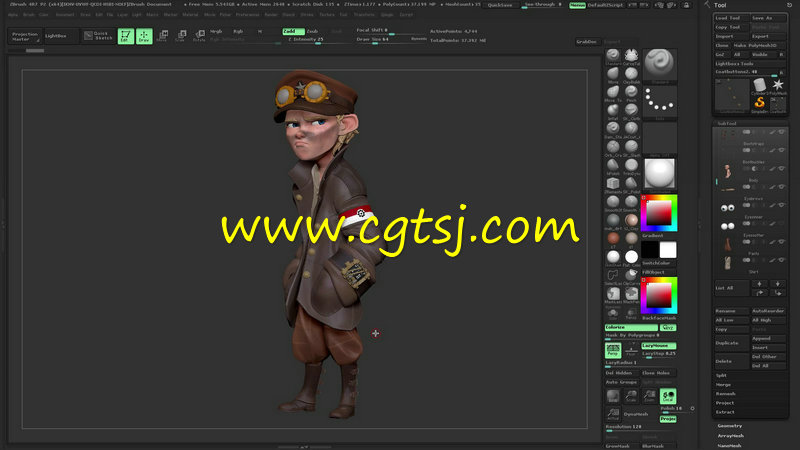Click the upper color picker square
The width and height of the screenshot is (800, 450).
click(659, 213)
